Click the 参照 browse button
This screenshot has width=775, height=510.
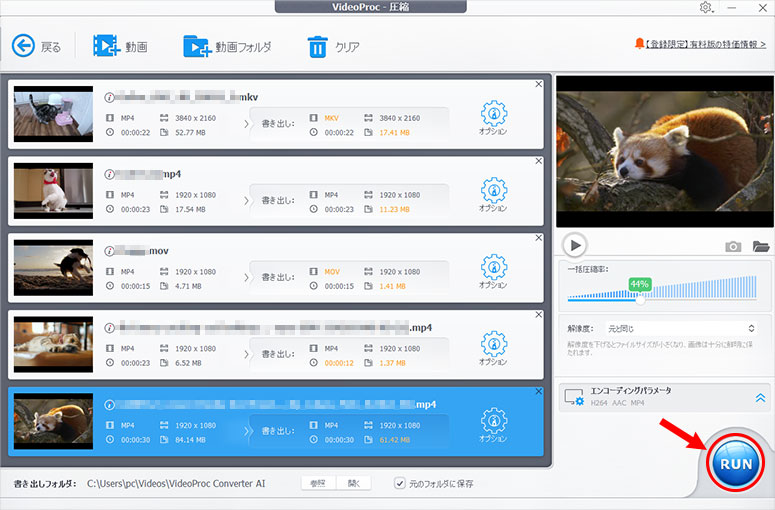click(x=318, y=483)
